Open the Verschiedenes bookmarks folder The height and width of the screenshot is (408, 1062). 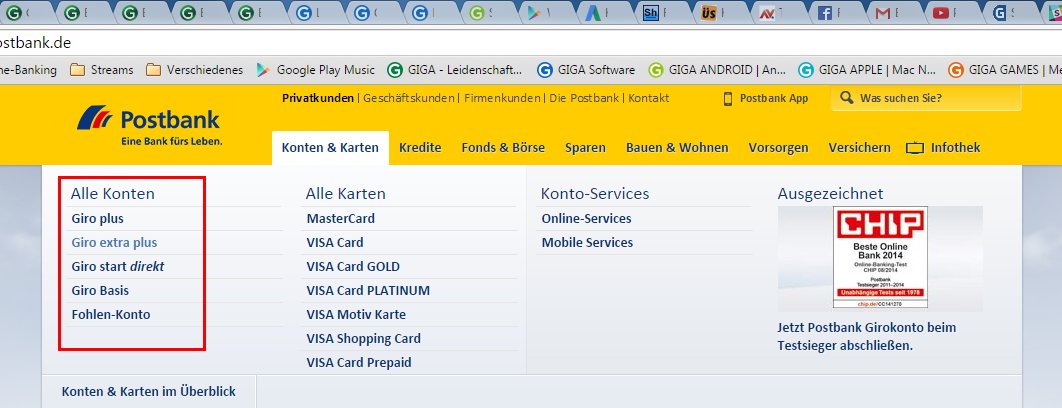(194, 70)
